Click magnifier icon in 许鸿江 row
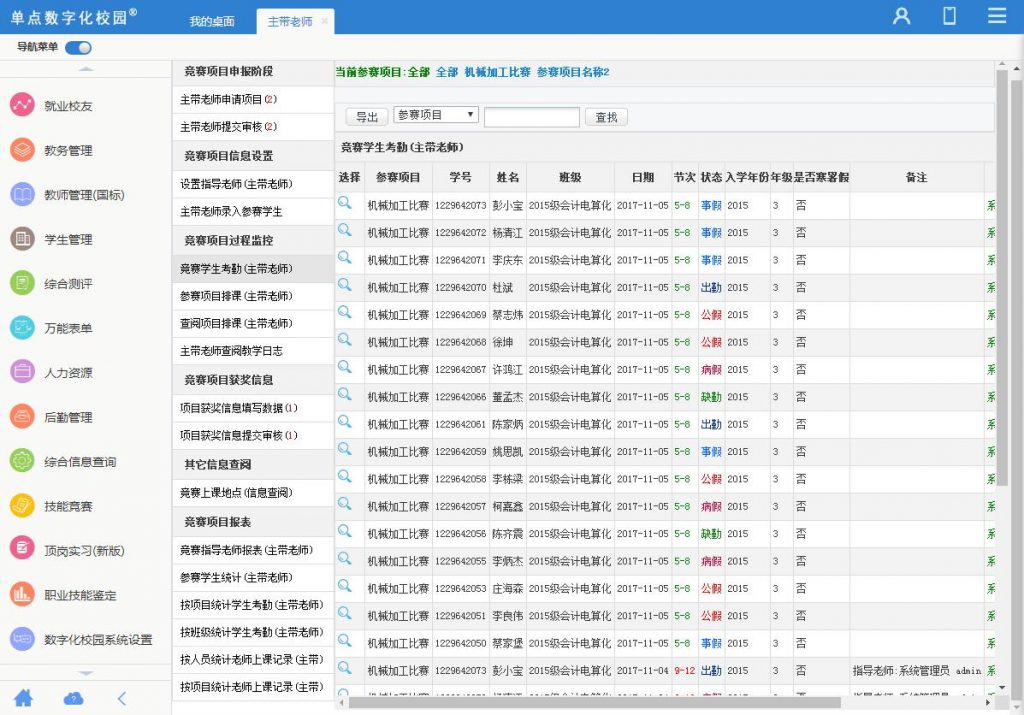Image resolution: width=1024 pixels, height=715 pixels. (x=345, y=368)
